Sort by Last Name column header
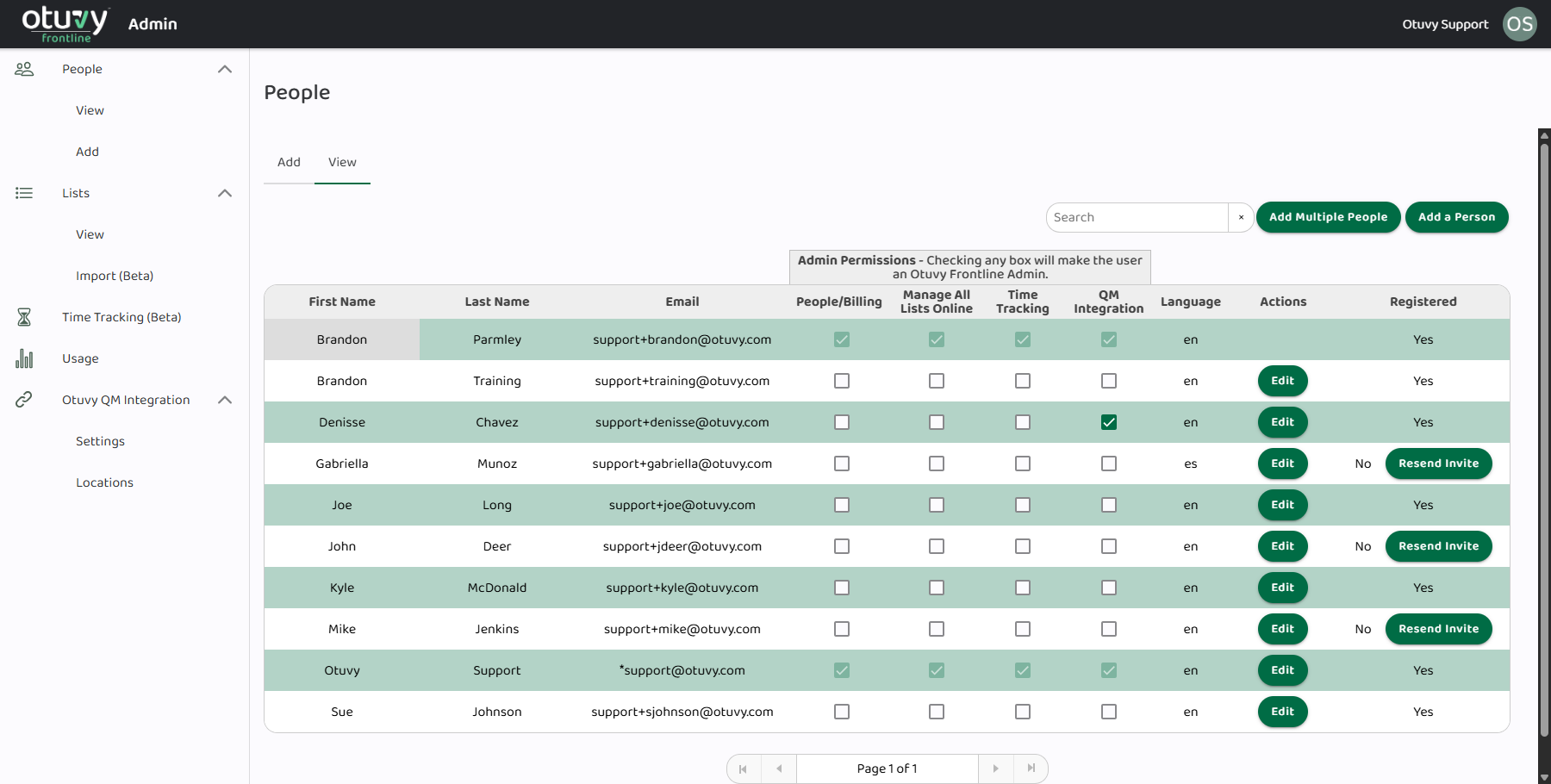This screenshot has width=1551, height=784. point(497,302)
